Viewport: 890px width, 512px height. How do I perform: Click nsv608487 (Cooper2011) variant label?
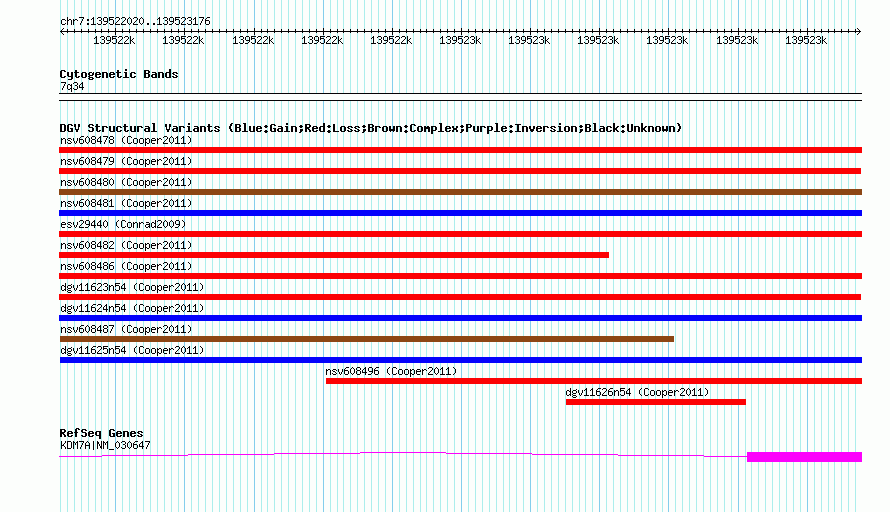pyautogui.click(x=126, y=329)
